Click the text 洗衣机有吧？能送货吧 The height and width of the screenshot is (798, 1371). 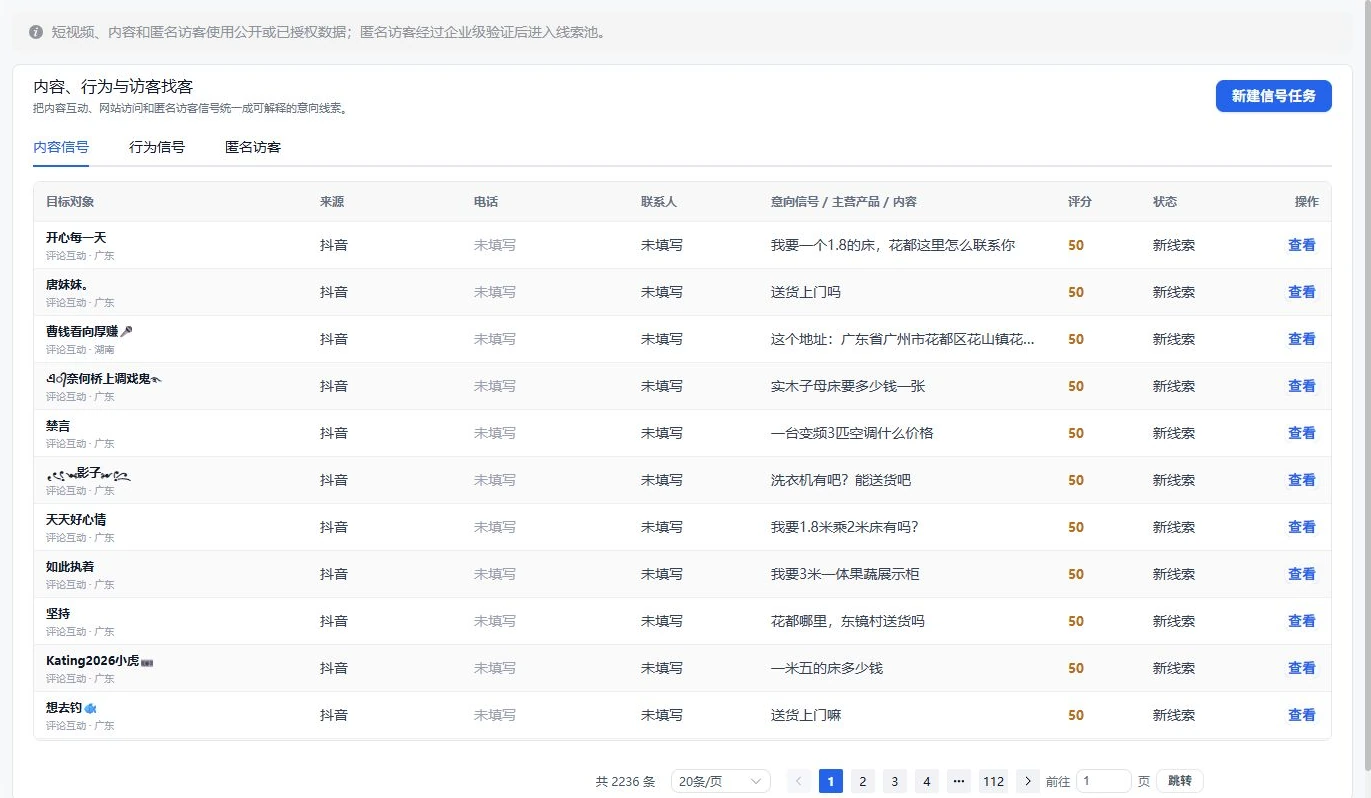(841, 480)
